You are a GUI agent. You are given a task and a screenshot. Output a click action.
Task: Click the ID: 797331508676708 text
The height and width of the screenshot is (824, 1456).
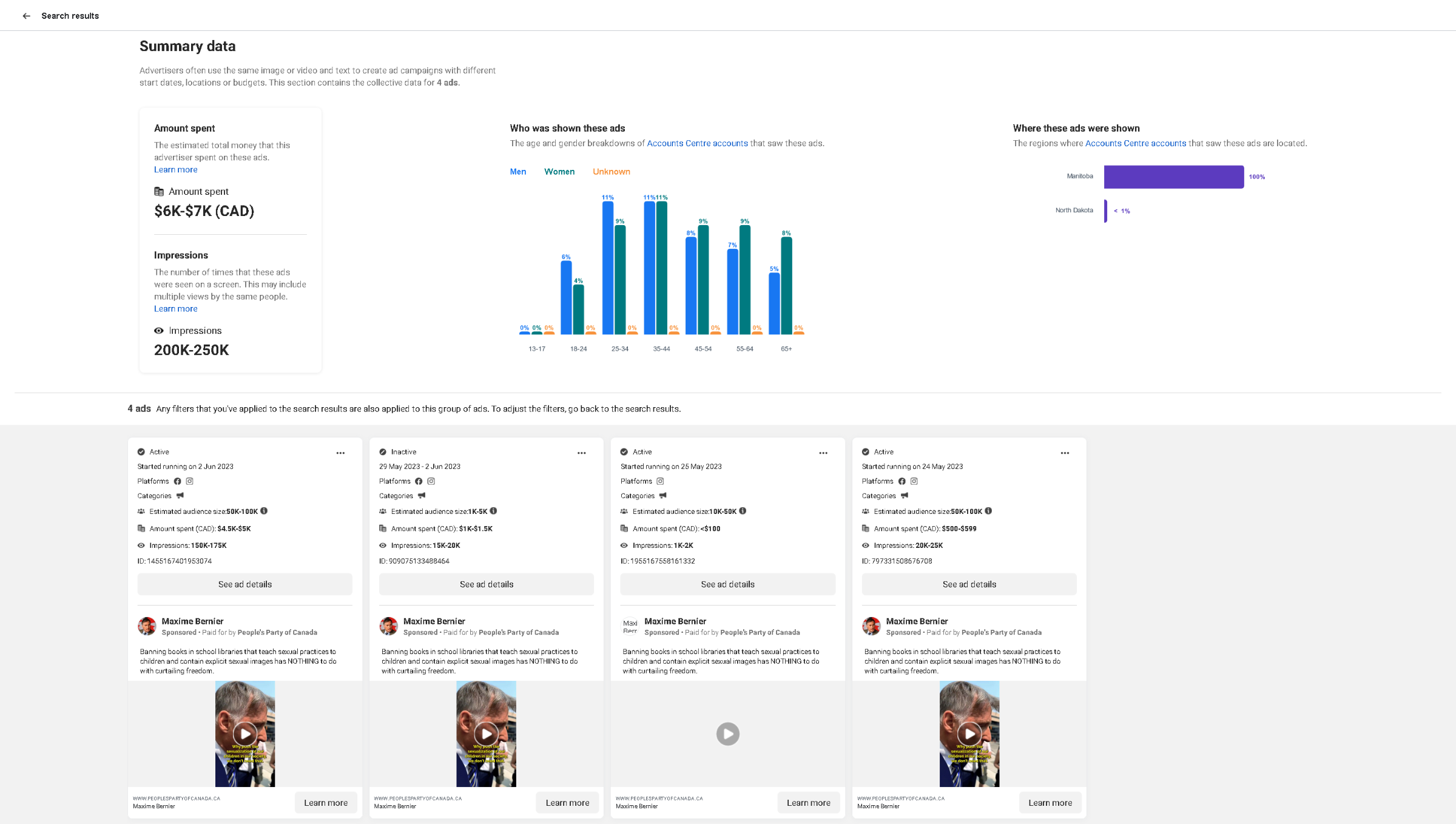(x=897, y=561)
